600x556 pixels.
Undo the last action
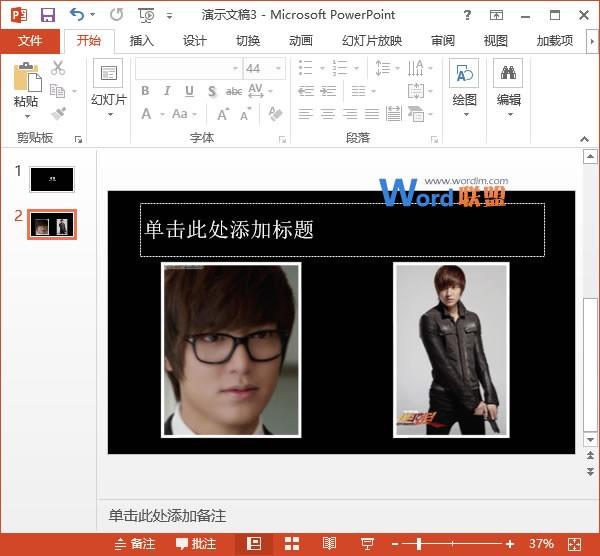[77, 15]
